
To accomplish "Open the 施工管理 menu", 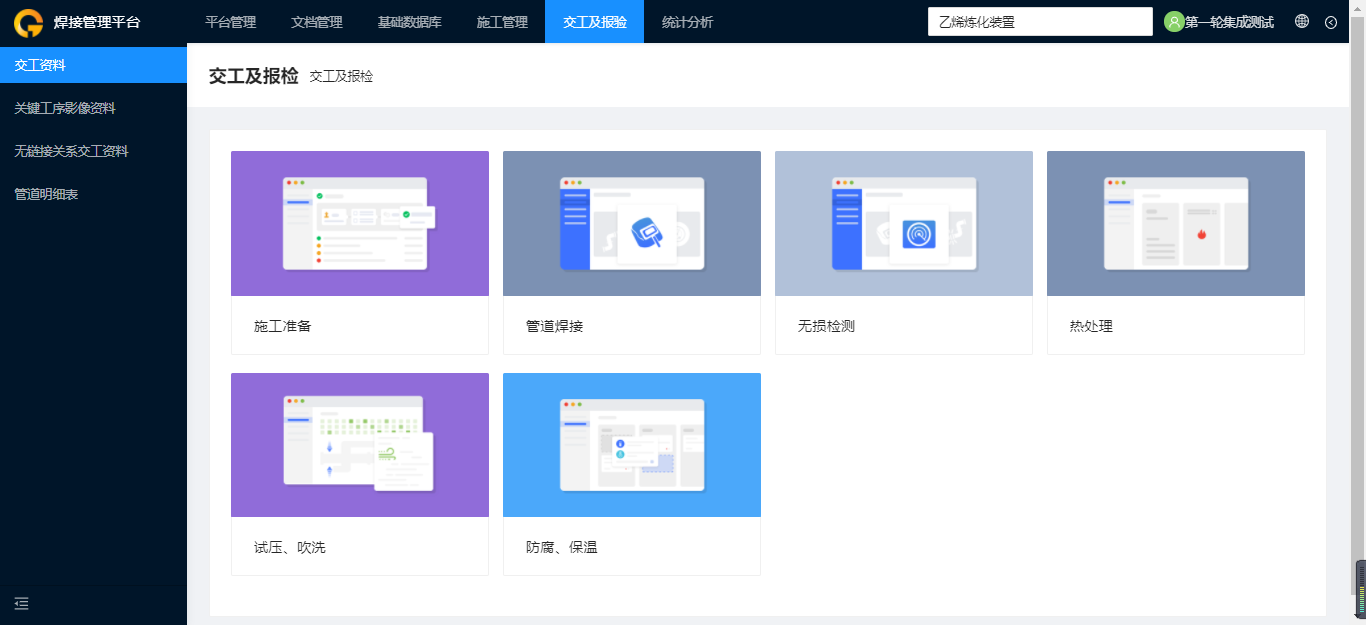I will (502, 22).
